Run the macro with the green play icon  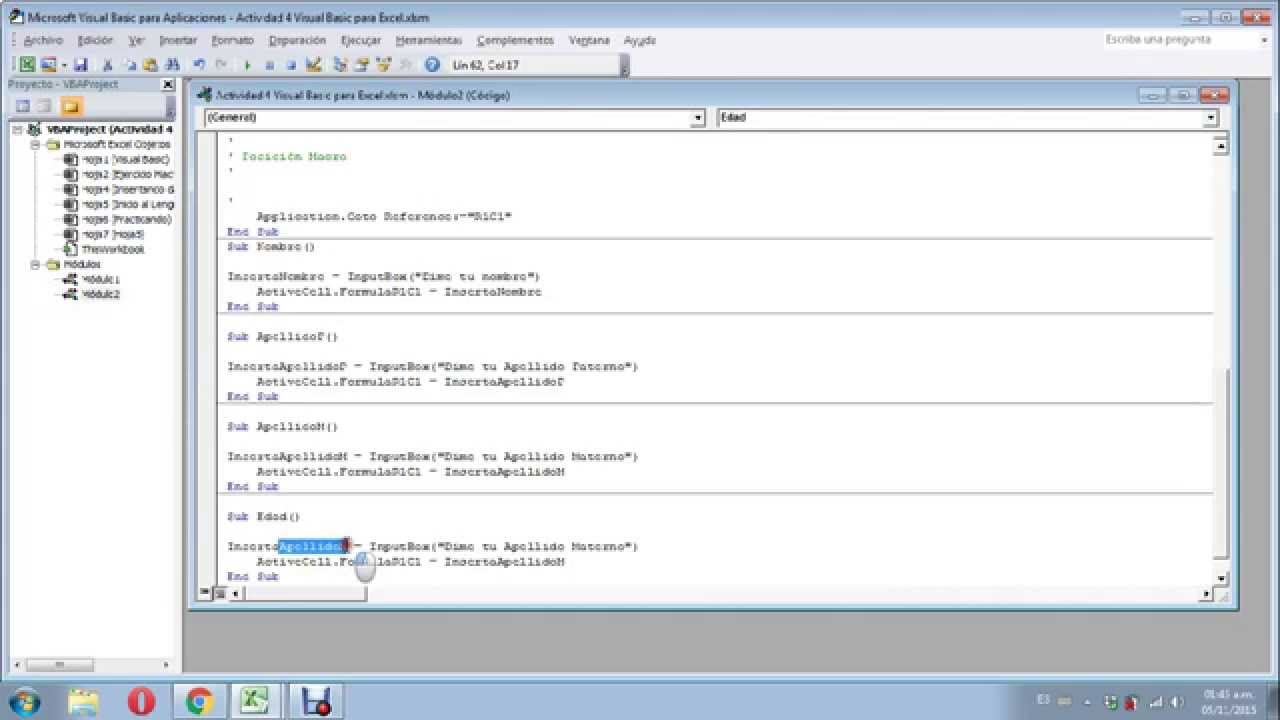click(247, 65)
